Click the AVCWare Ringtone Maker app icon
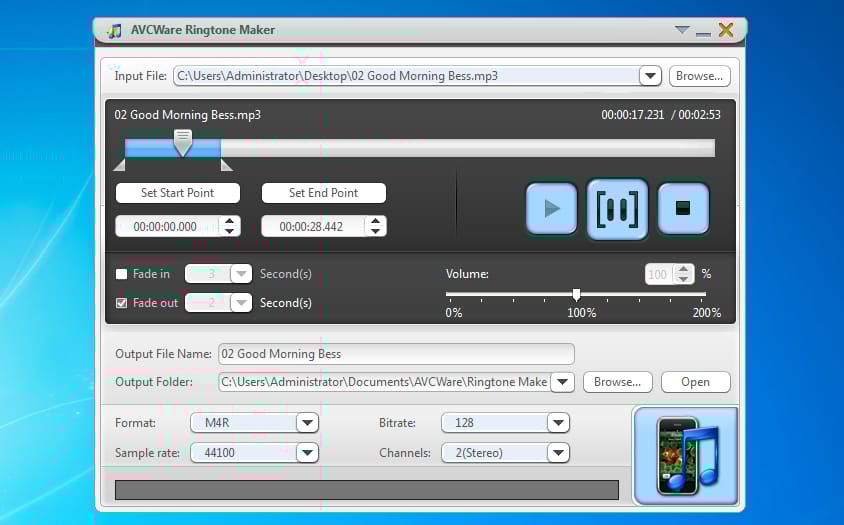Image resolution: width=844 pixels, height=525 pixels. click(114, 31)
